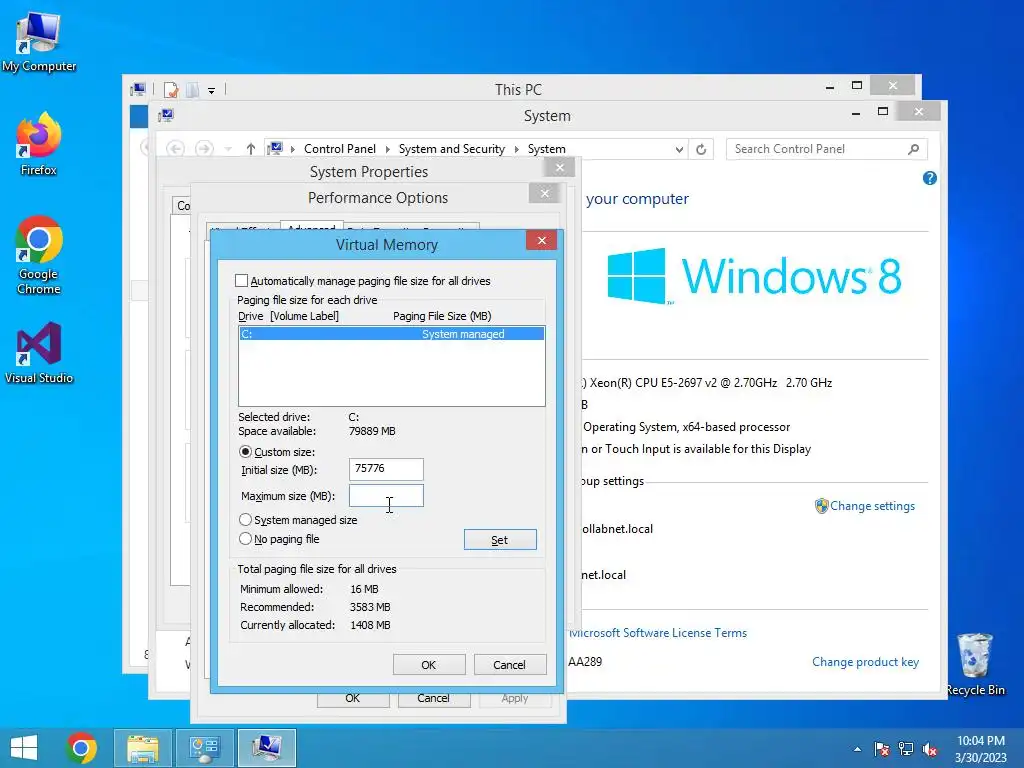Close the Performance Options dialog
This screenshot has height=768, width=1024.
pos(545,193)
